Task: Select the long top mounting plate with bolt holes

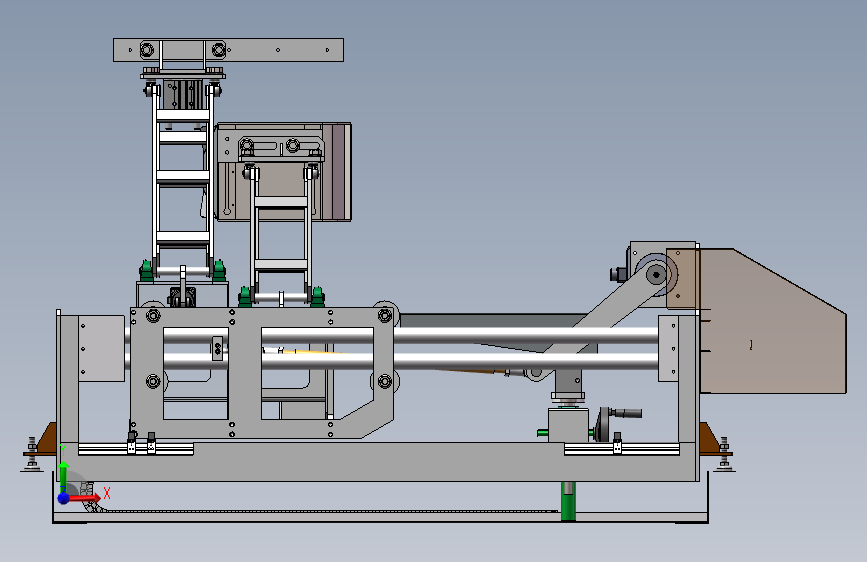Action: coord(228,50)
